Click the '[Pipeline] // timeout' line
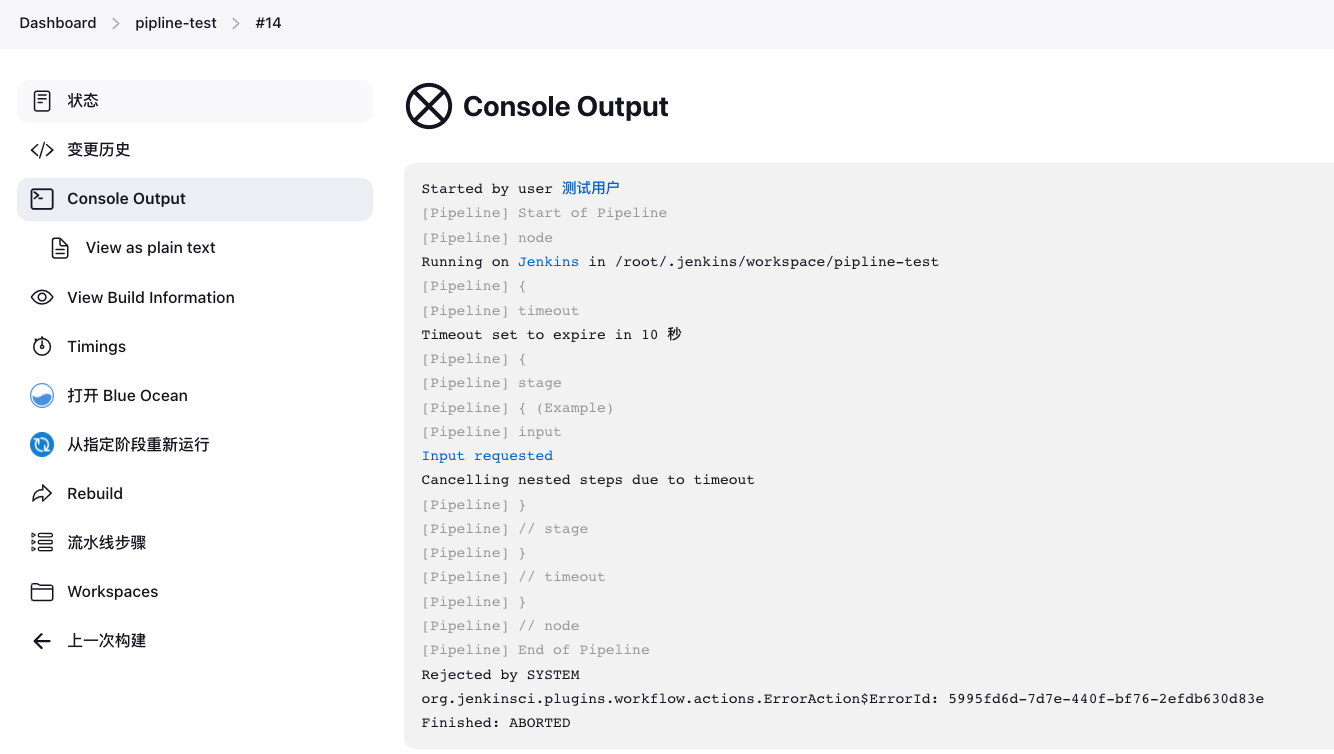Screen dimensions: 1334x754 pos(514,577)
